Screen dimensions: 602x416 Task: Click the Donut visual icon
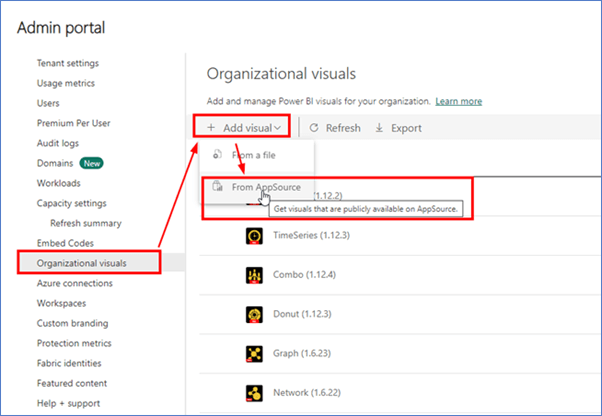pyautogui.click(x=254, y=315)
